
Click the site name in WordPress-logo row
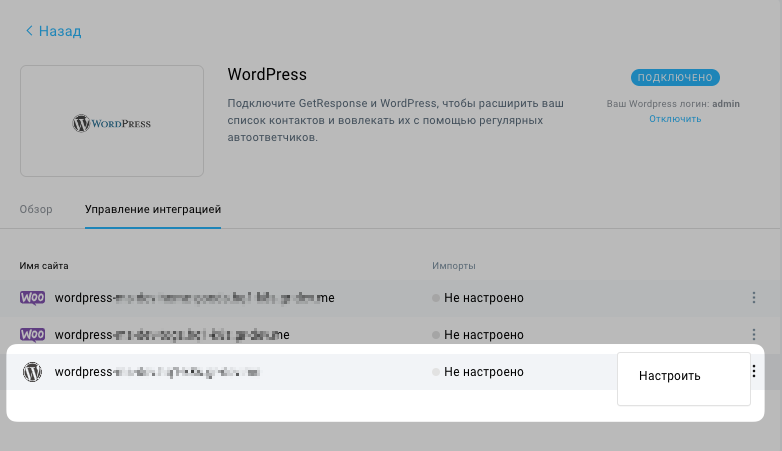[x=158, y=372]
